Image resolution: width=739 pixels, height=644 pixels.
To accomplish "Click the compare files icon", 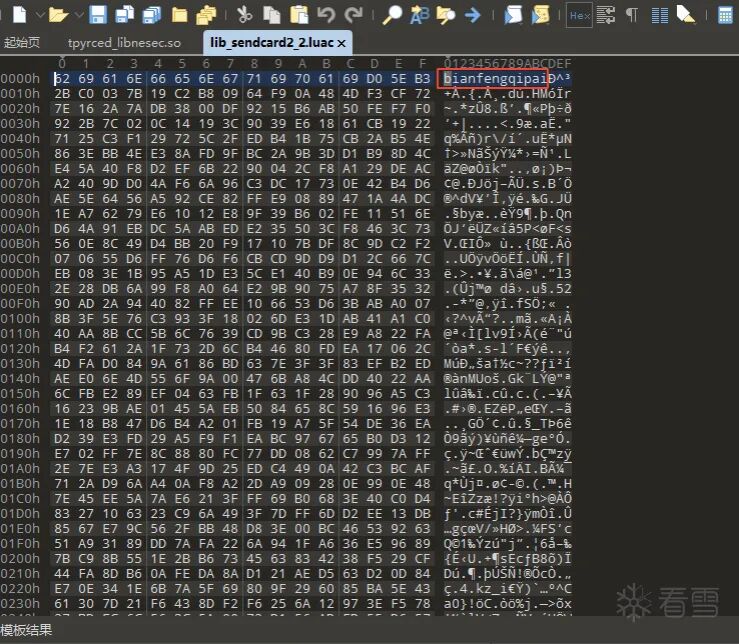I will pos(606,15).
